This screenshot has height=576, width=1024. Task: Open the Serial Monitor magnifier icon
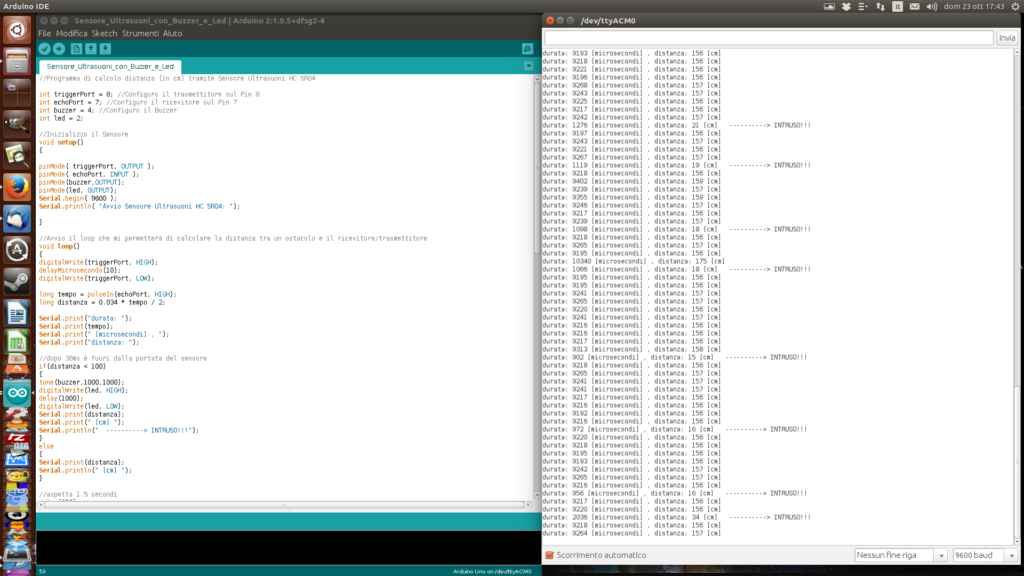pos(527,49)
